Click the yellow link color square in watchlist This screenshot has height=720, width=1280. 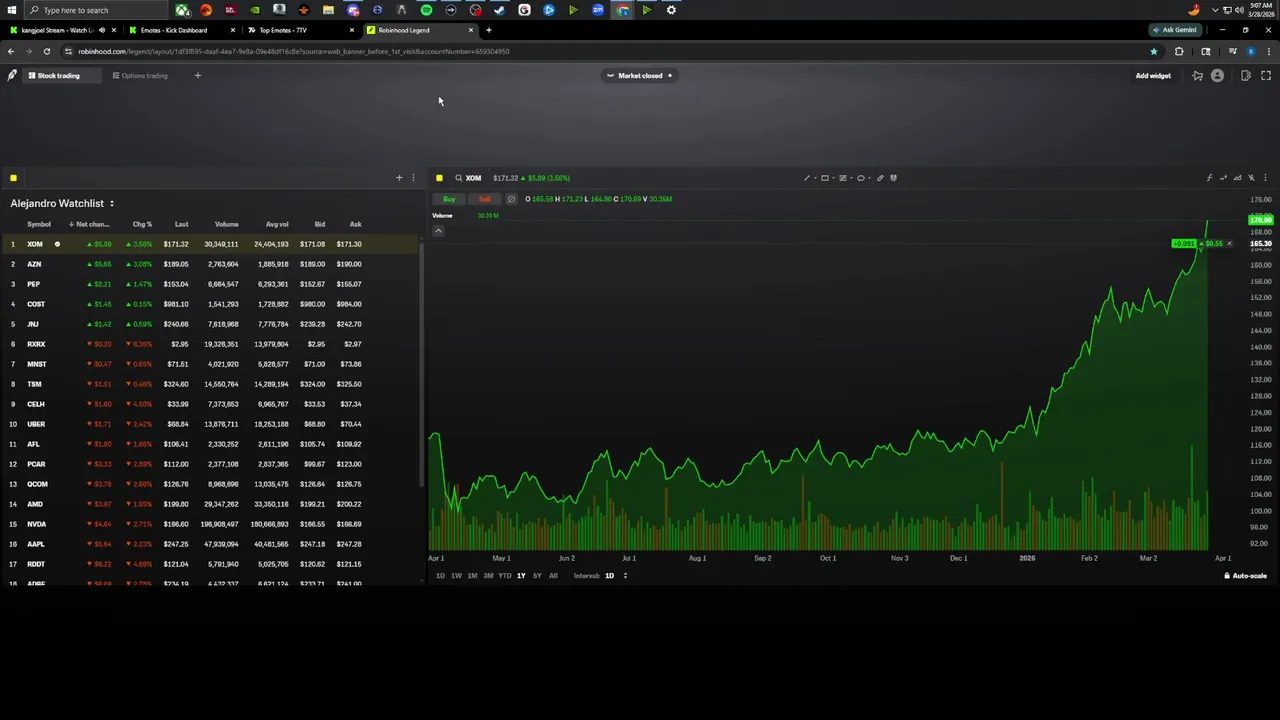coord(13,178)
